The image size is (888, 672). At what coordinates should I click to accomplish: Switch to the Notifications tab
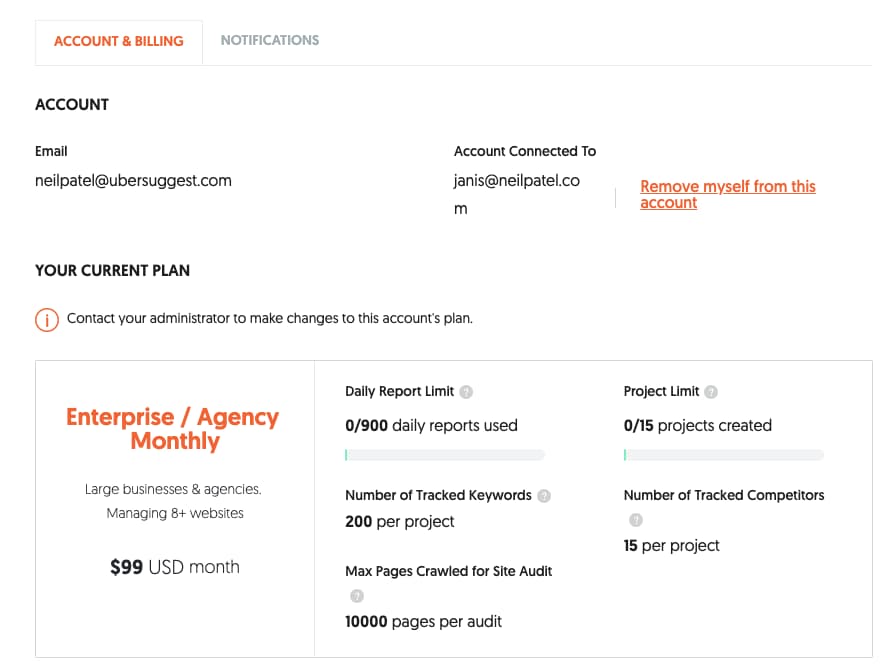pyautogui.click(x=270, y=41)
